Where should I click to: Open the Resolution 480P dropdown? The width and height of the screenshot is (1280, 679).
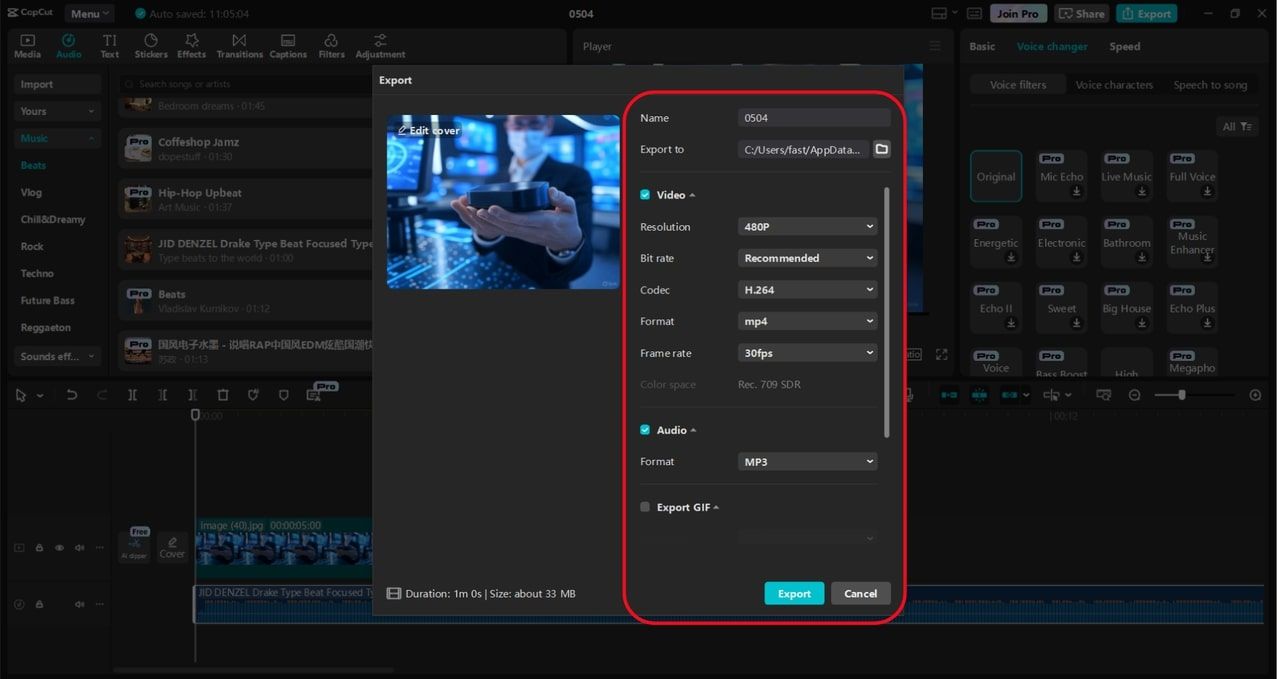808,227
